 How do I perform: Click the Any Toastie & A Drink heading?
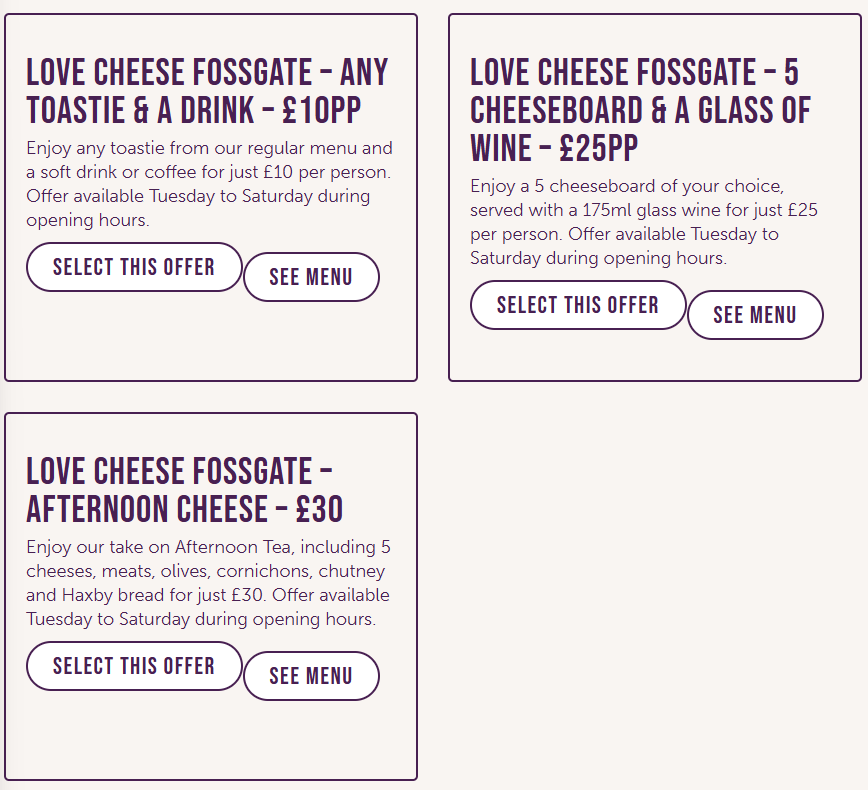pyautogui.click(x=207, y=91)
